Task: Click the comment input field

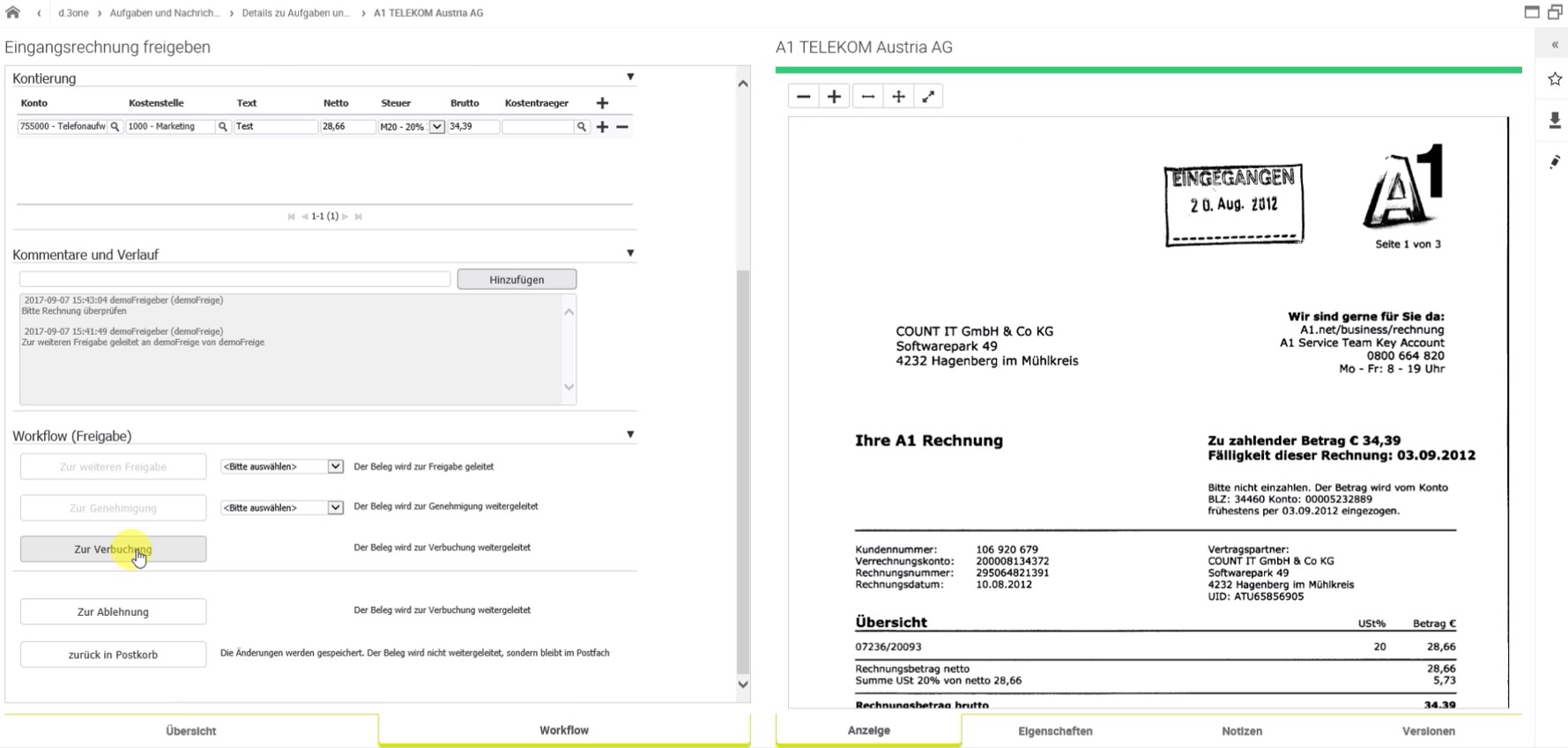Action: coord(234,279)
